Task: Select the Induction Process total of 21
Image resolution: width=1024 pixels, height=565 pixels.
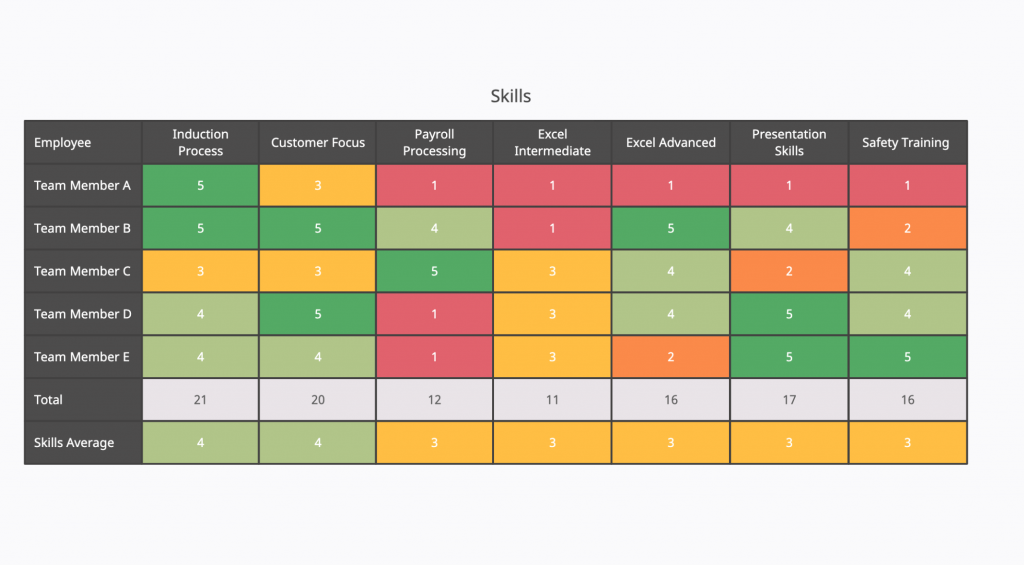Action: tap(200, 400)
